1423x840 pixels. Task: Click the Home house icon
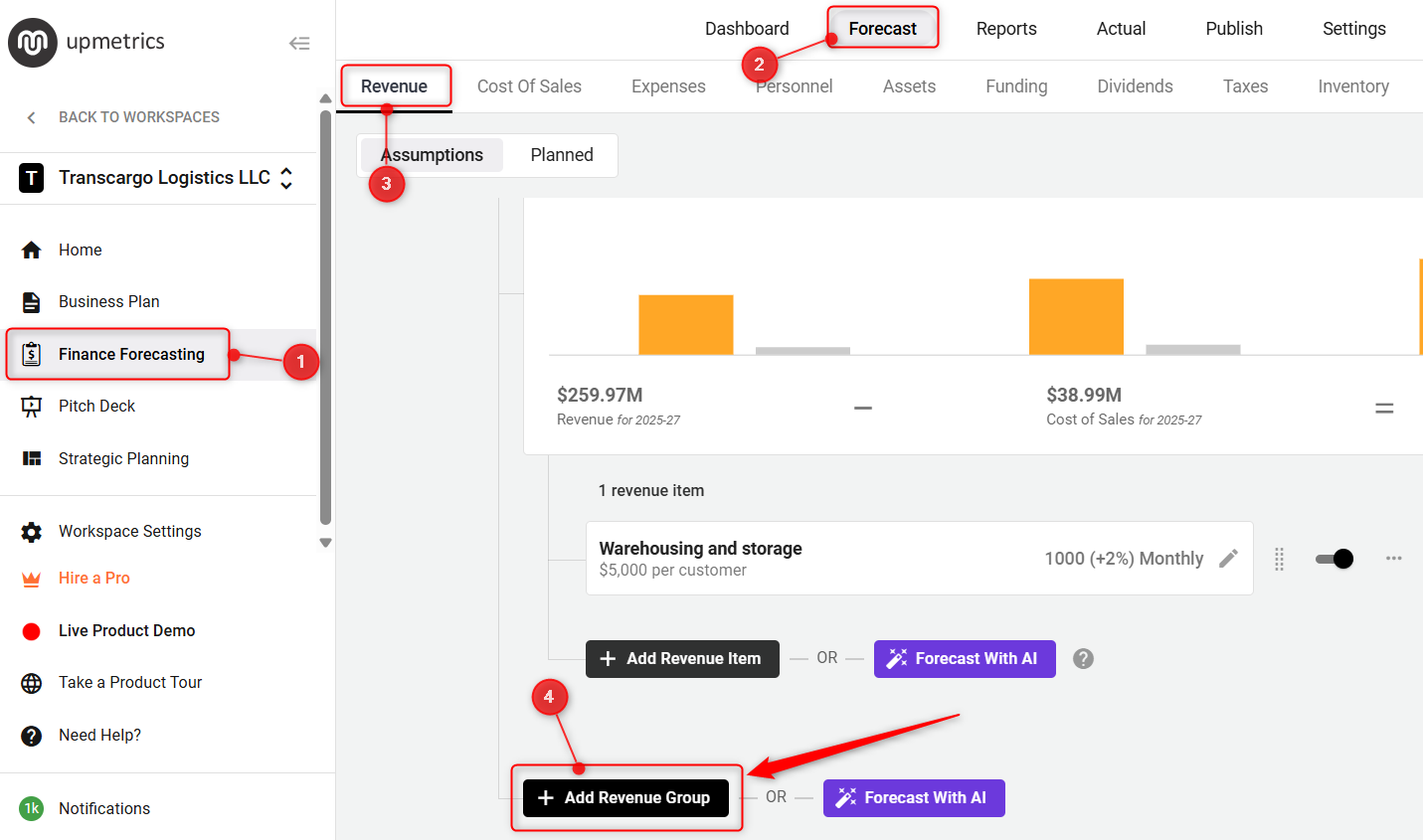tap(32, 250)
